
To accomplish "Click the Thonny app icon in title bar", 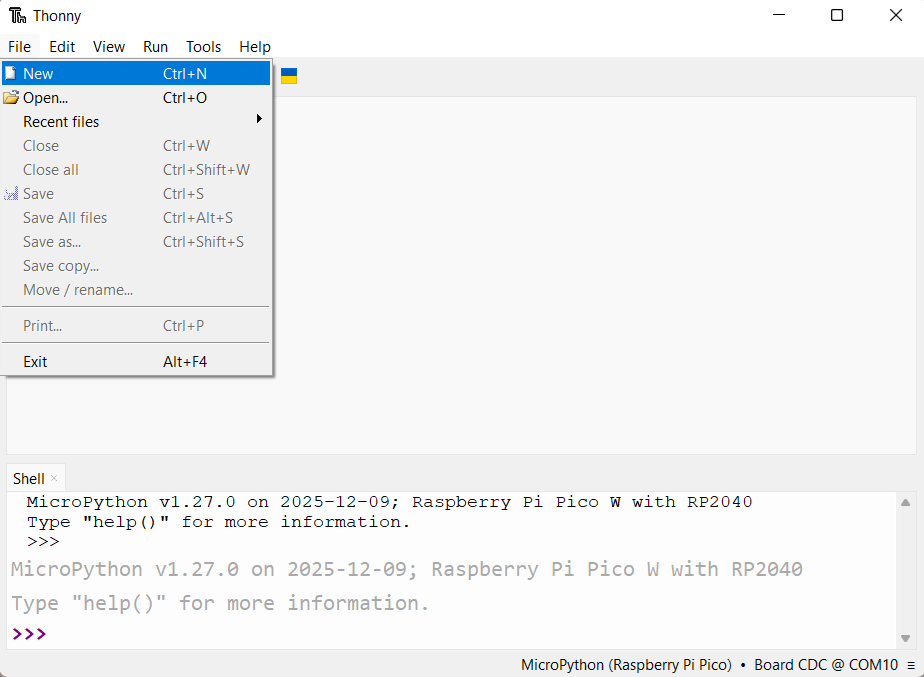I will (x=18, y=15).
